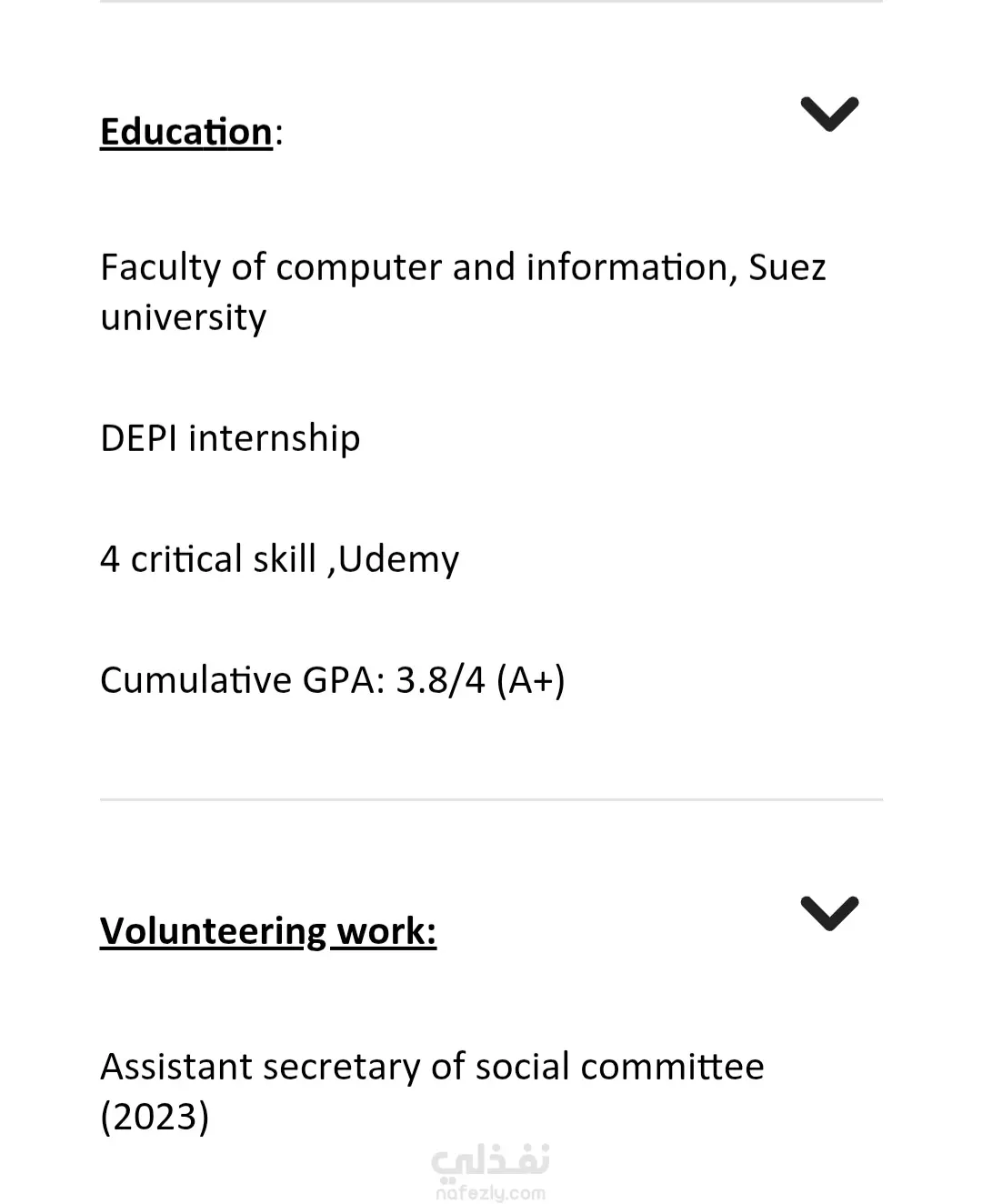Screen dimensions: 982x1204
Task: Click the divider line above Education
Action: pos(491,2)
